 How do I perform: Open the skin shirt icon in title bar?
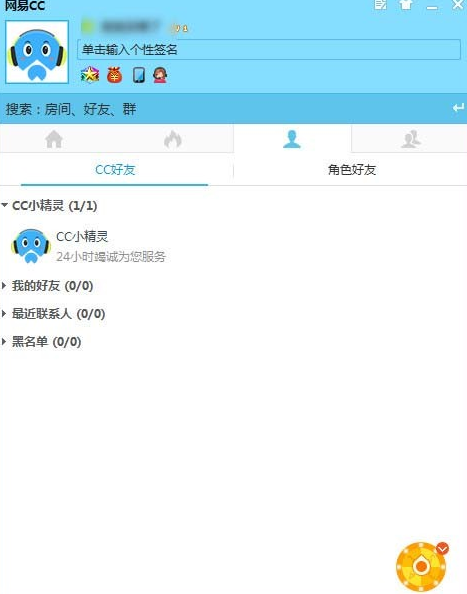[x=406, y=5]
